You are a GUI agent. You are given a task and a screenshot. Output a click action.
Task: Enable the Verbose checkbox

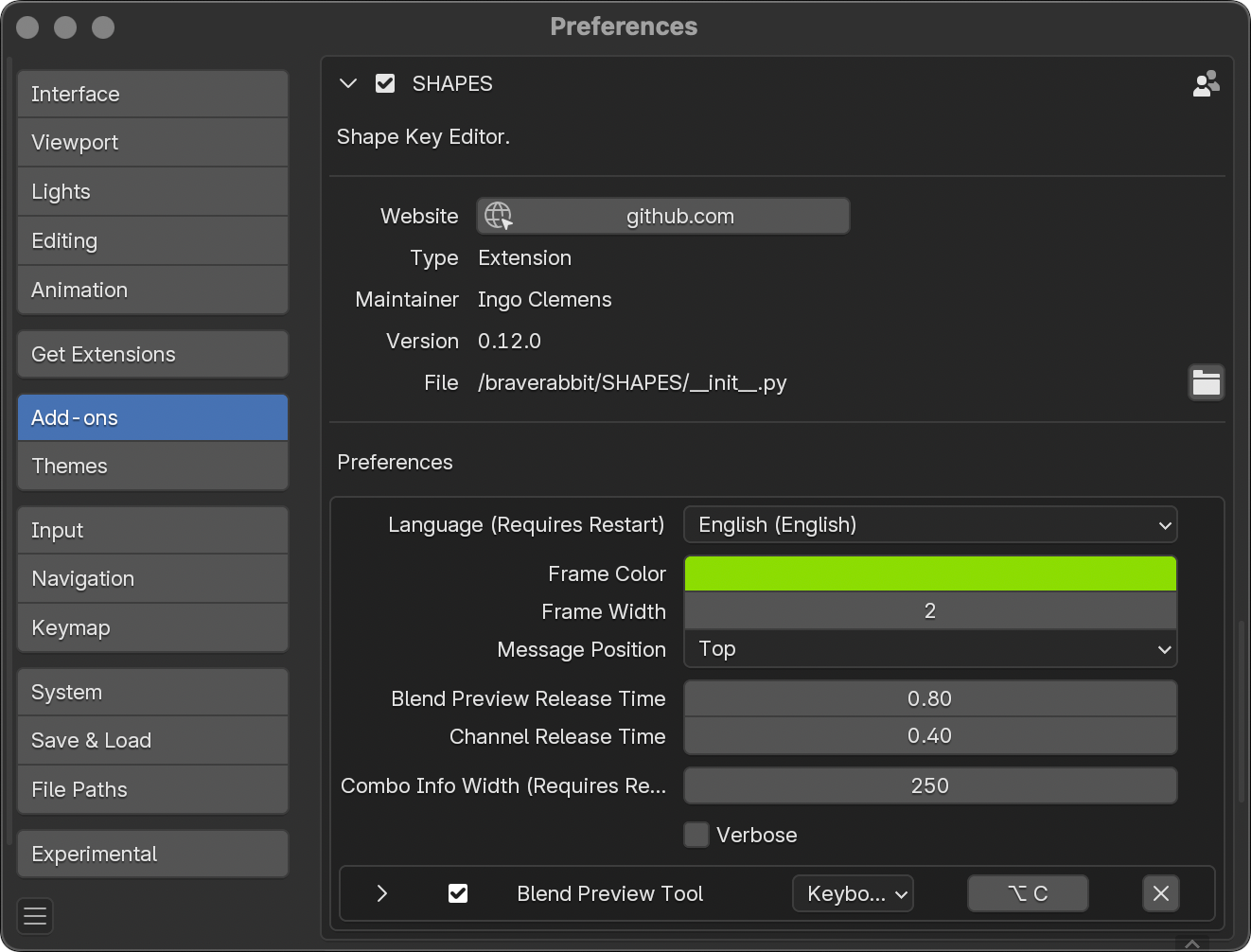(x=696, y=835)
